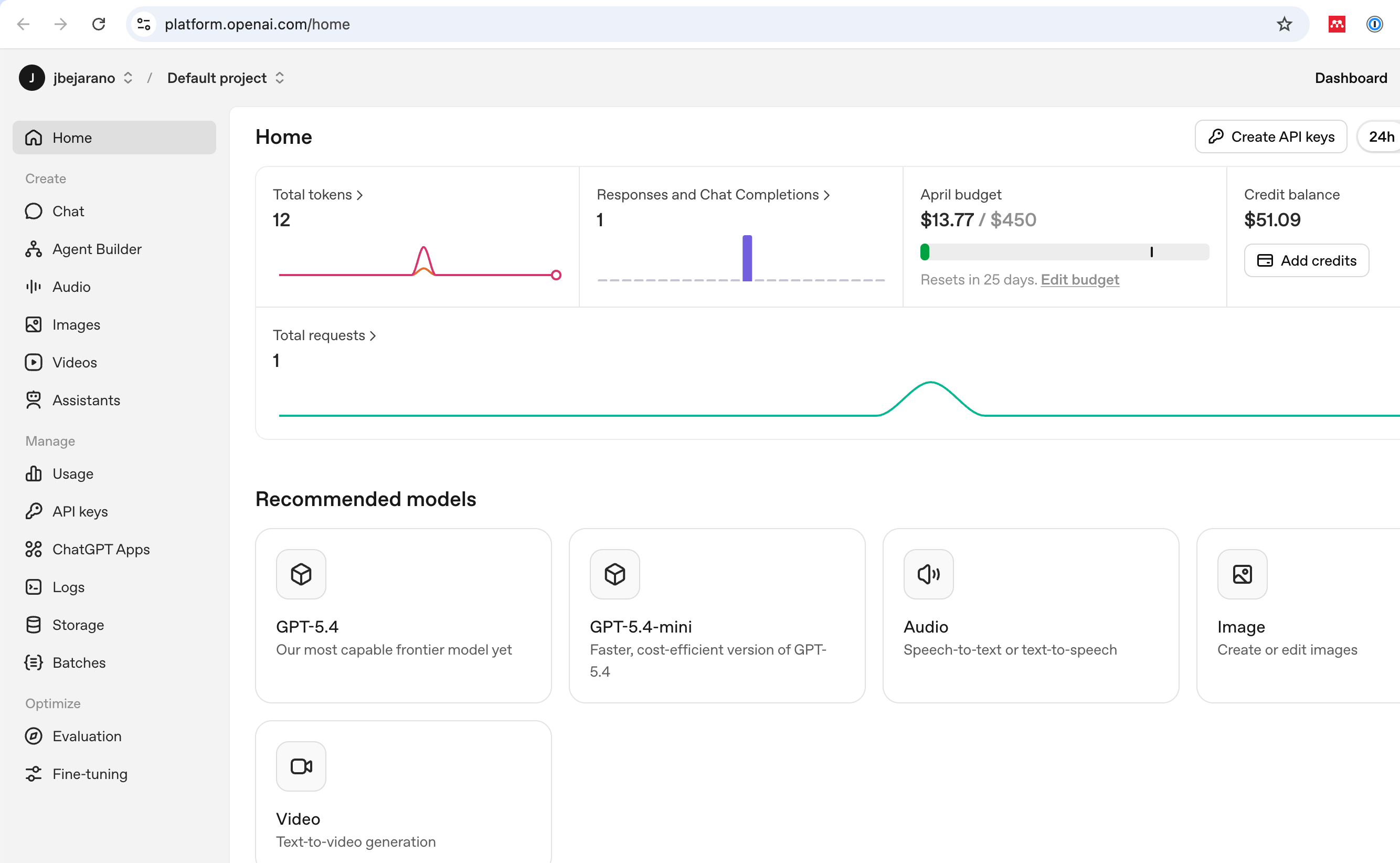Click the Create API keys button
Screen dimensions: 1400x863
click(x=1270, y=137)
